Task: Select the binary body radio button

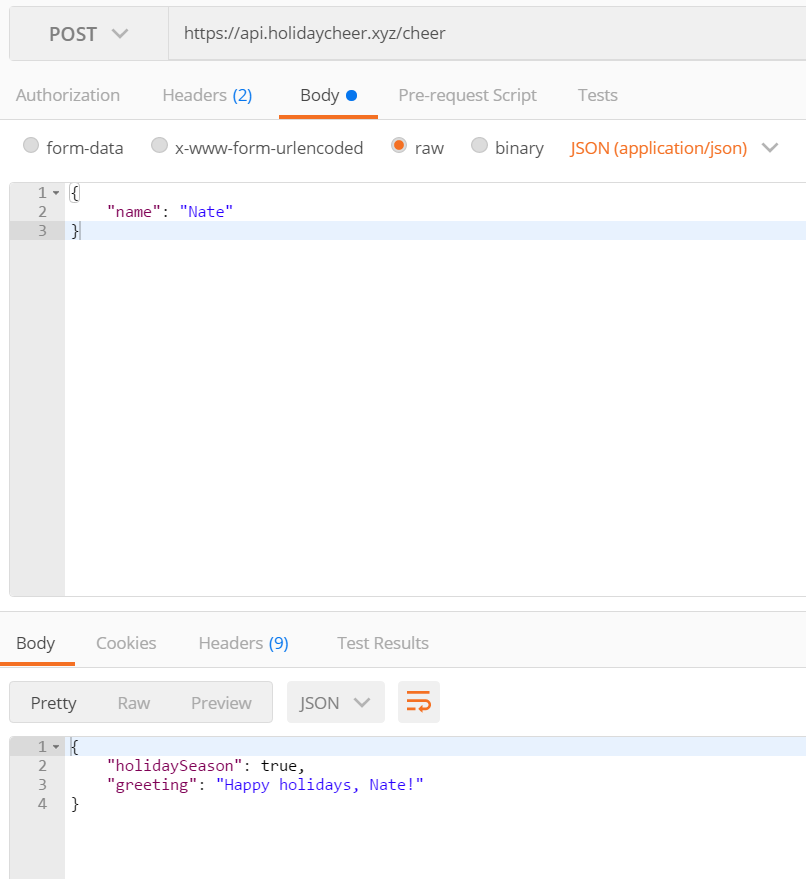Action: coord(479,146)
